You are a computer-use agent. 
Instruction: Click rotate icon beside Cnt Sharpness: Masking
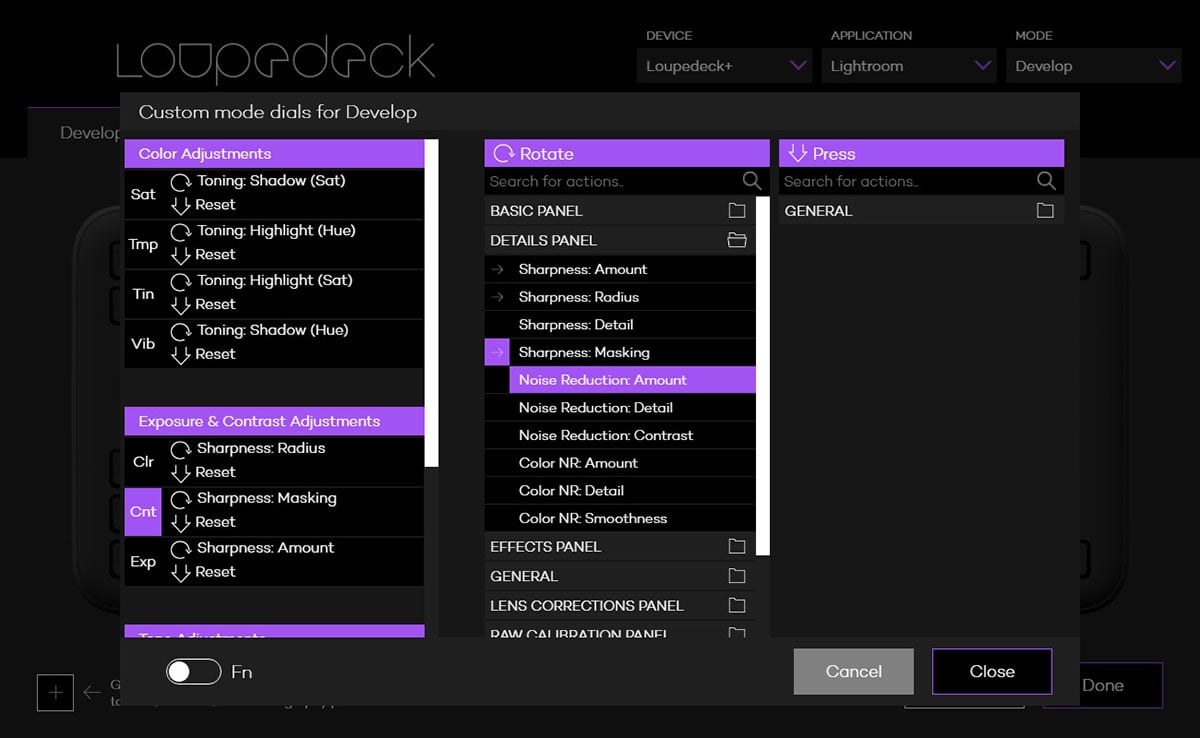[181, 499]
